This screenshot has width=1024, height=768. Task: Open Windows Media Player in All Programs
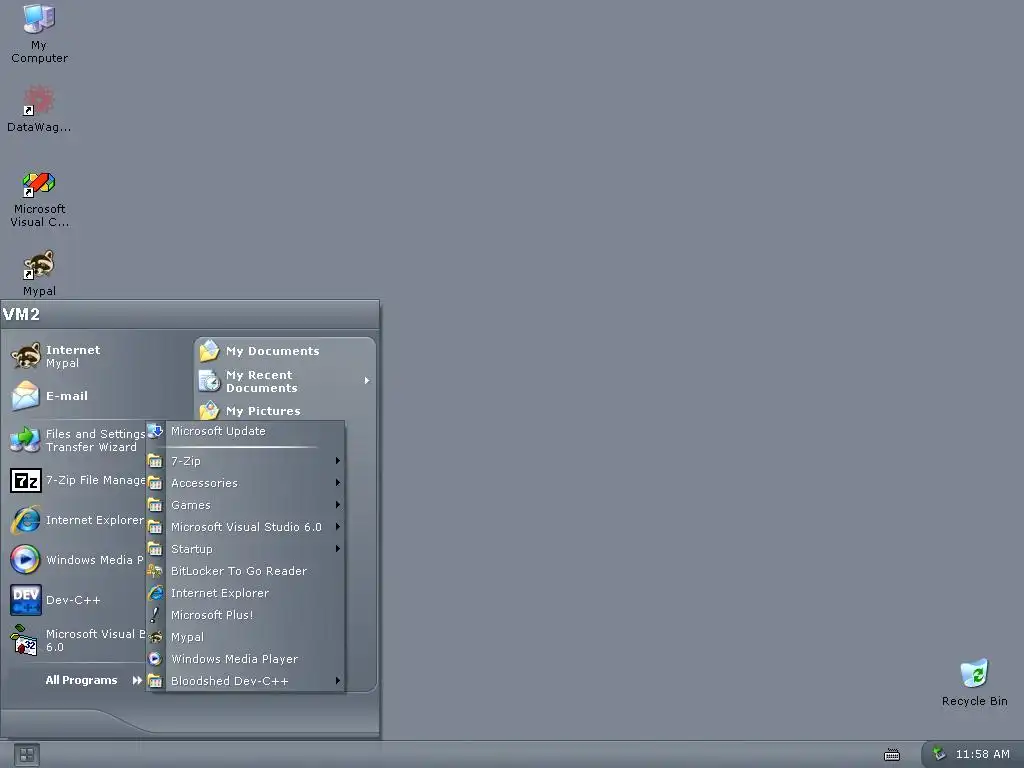click(x=246, y=659)
